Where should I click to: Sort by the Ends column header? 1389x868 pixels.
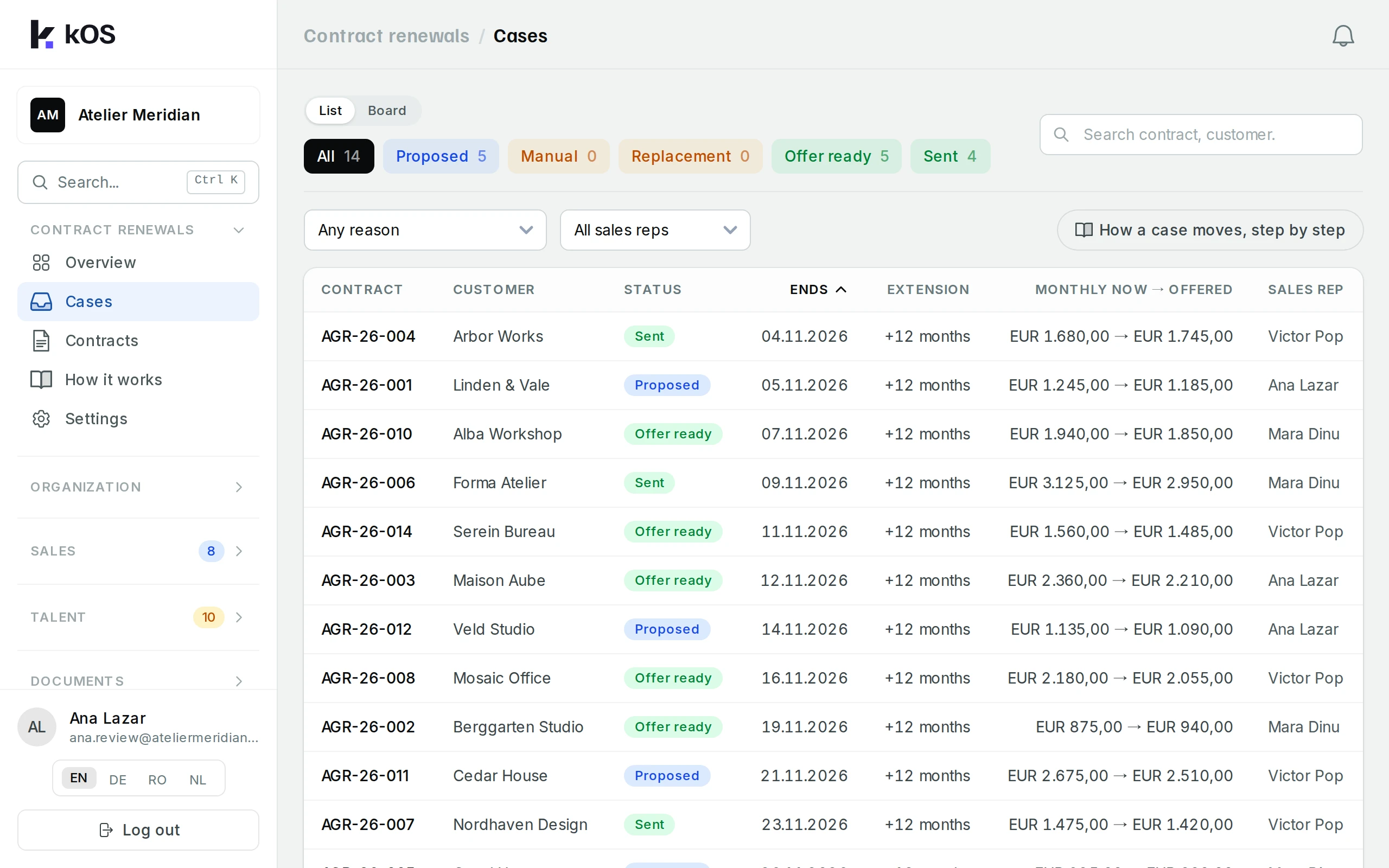pos(817,289)
